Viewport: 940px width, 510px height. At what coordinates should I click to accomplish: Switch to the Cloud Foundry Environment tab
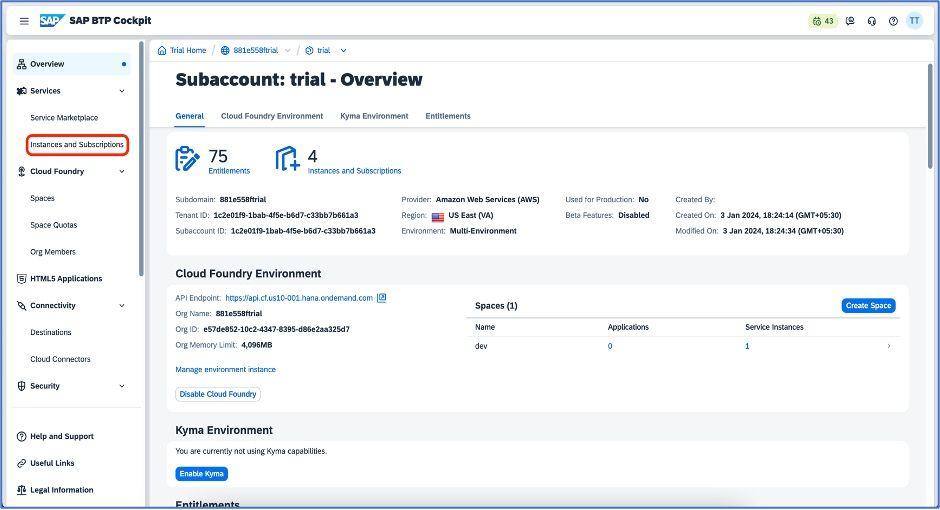pyautogui.click(x=272, y=116)
